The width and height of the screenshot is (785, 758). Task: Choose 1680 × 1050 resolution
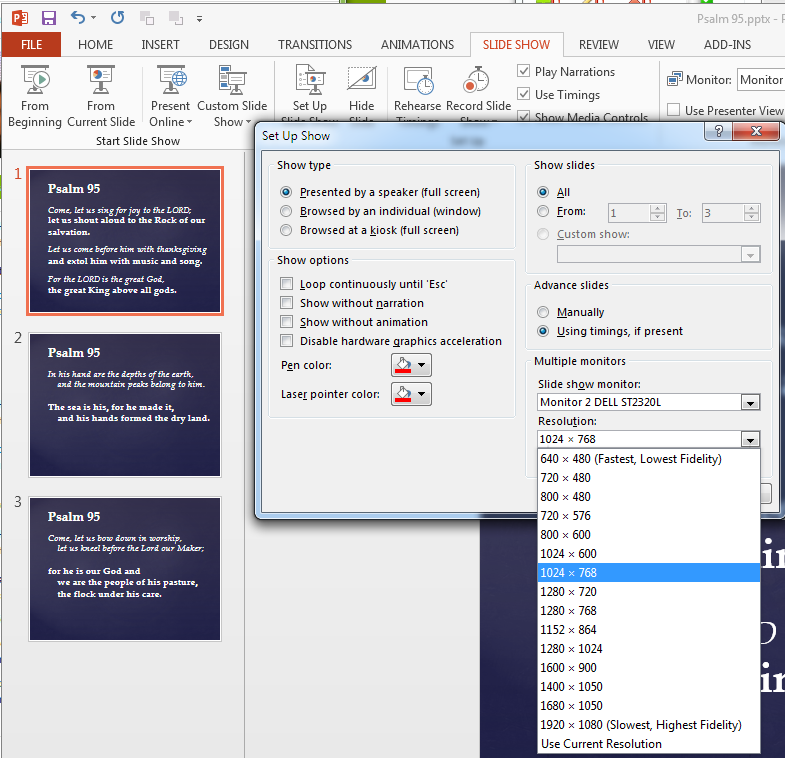649,706
